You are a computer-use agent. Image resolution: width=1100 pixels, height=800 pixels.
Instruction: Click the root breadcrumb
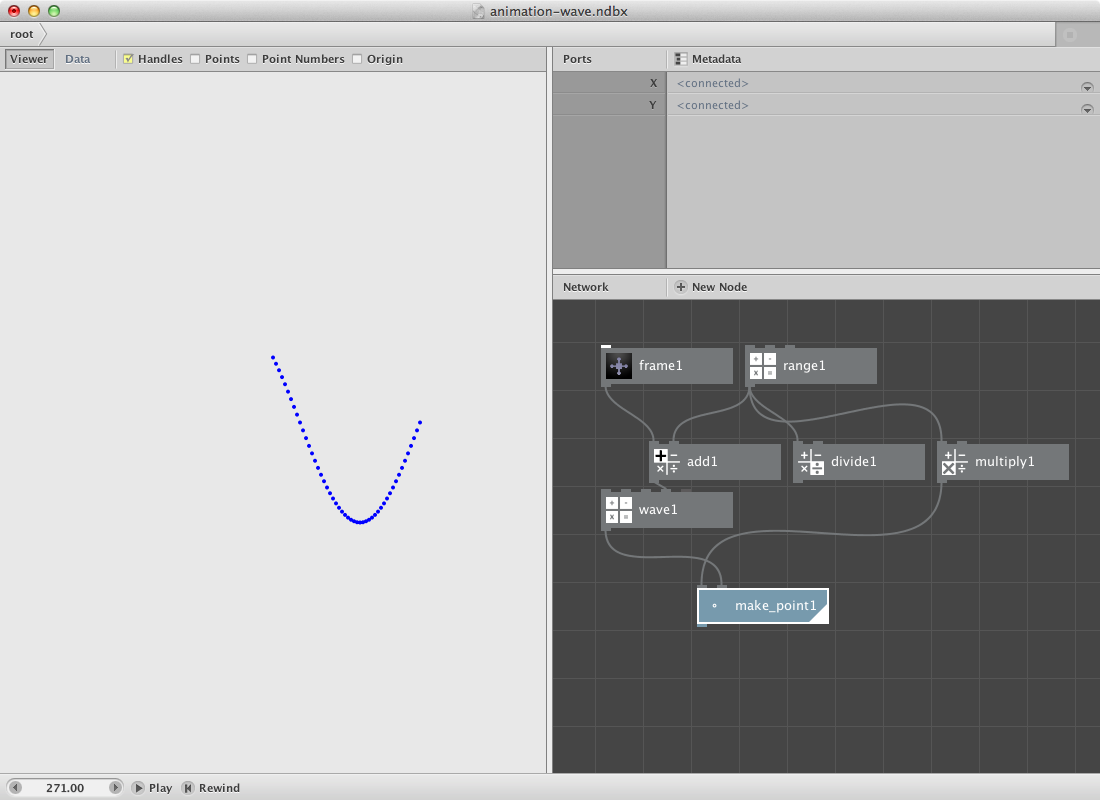pos(22,34)
